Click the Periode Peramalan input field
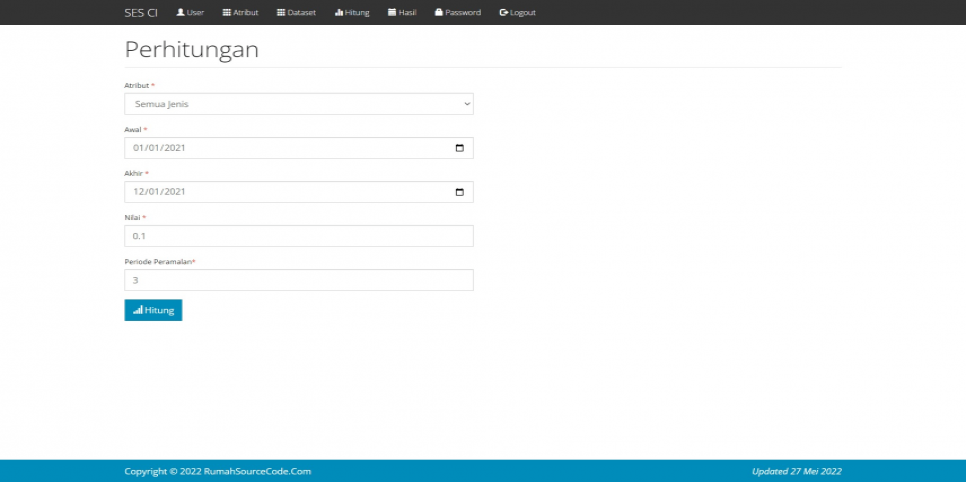This screenshot has width=966, height=482. pyautogui.click(x=298, y=280)
